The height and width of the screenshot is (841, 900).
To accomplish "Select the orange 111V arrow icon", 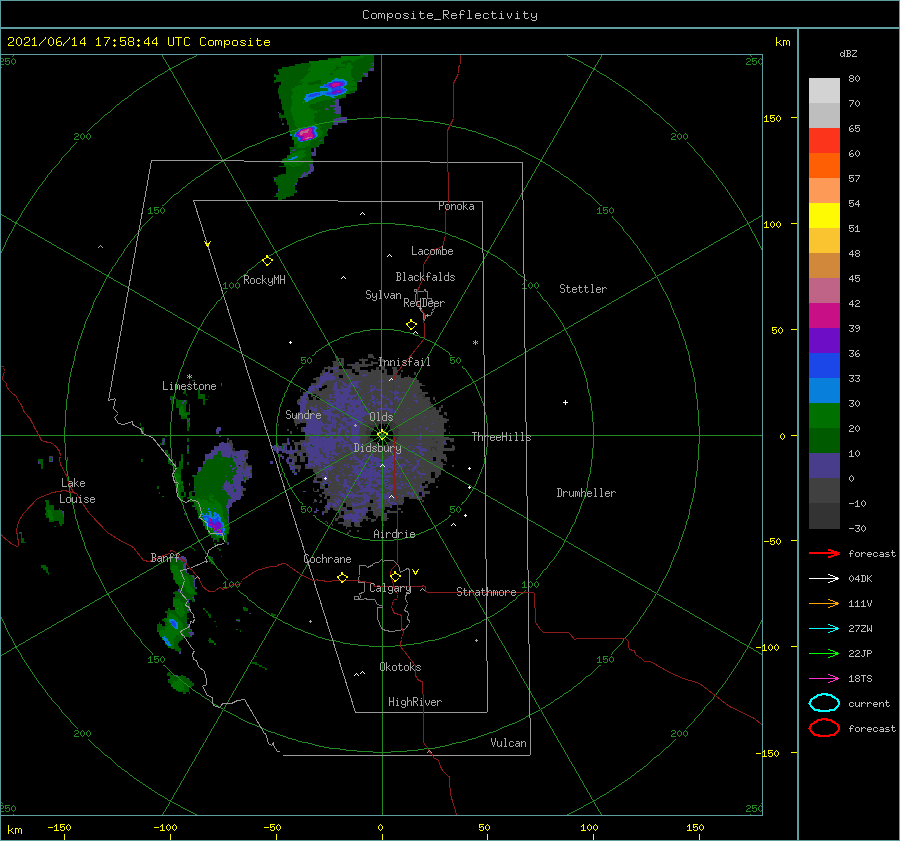I will click(x=824, y=603).
